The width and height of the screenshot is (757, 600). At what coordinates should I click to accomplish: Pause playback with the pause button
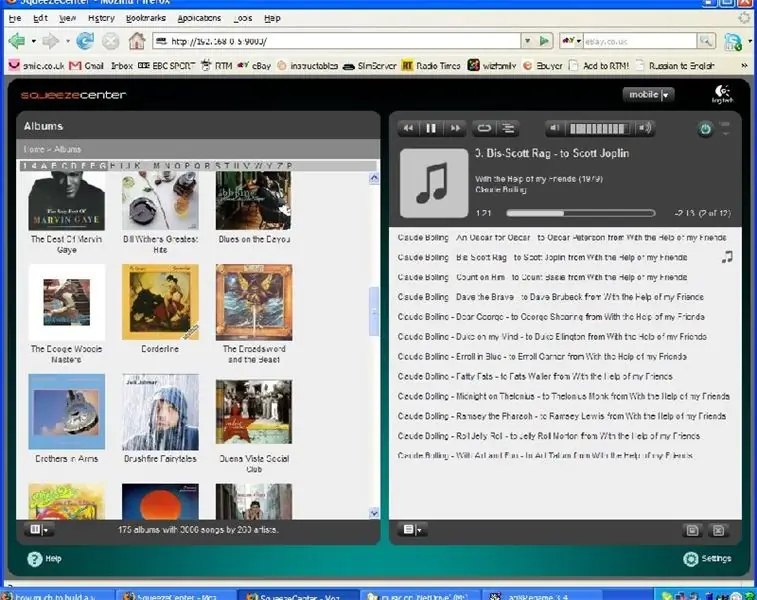[x=431, y=128]
